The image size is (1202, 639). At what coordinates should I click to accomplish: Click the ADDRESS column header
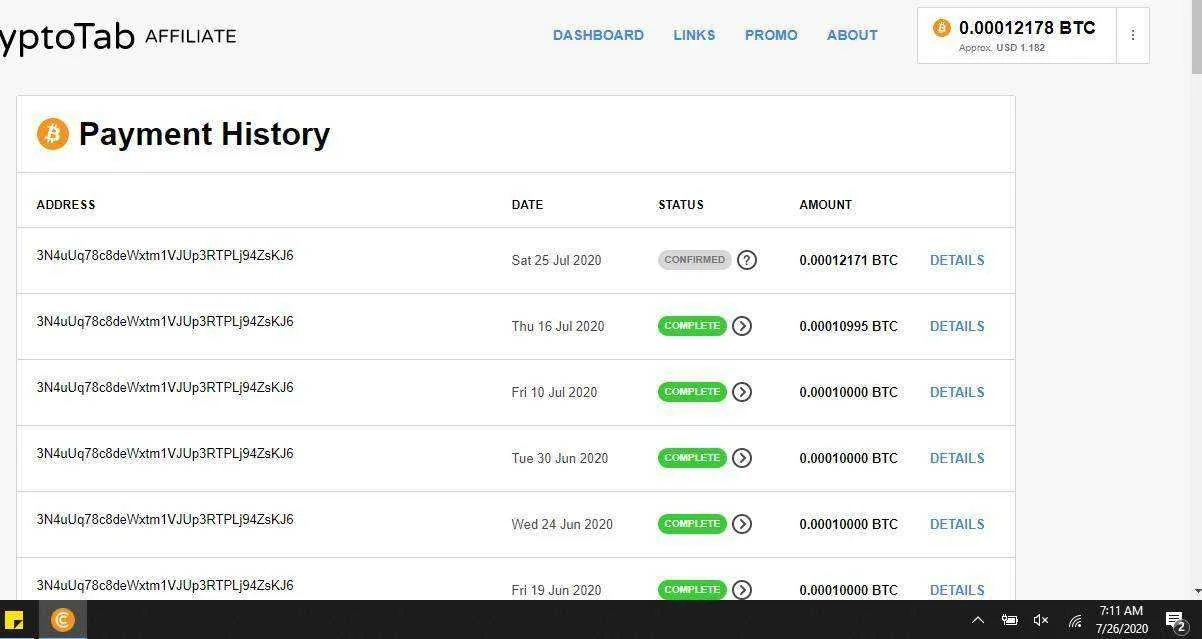(x=66, y=204)
